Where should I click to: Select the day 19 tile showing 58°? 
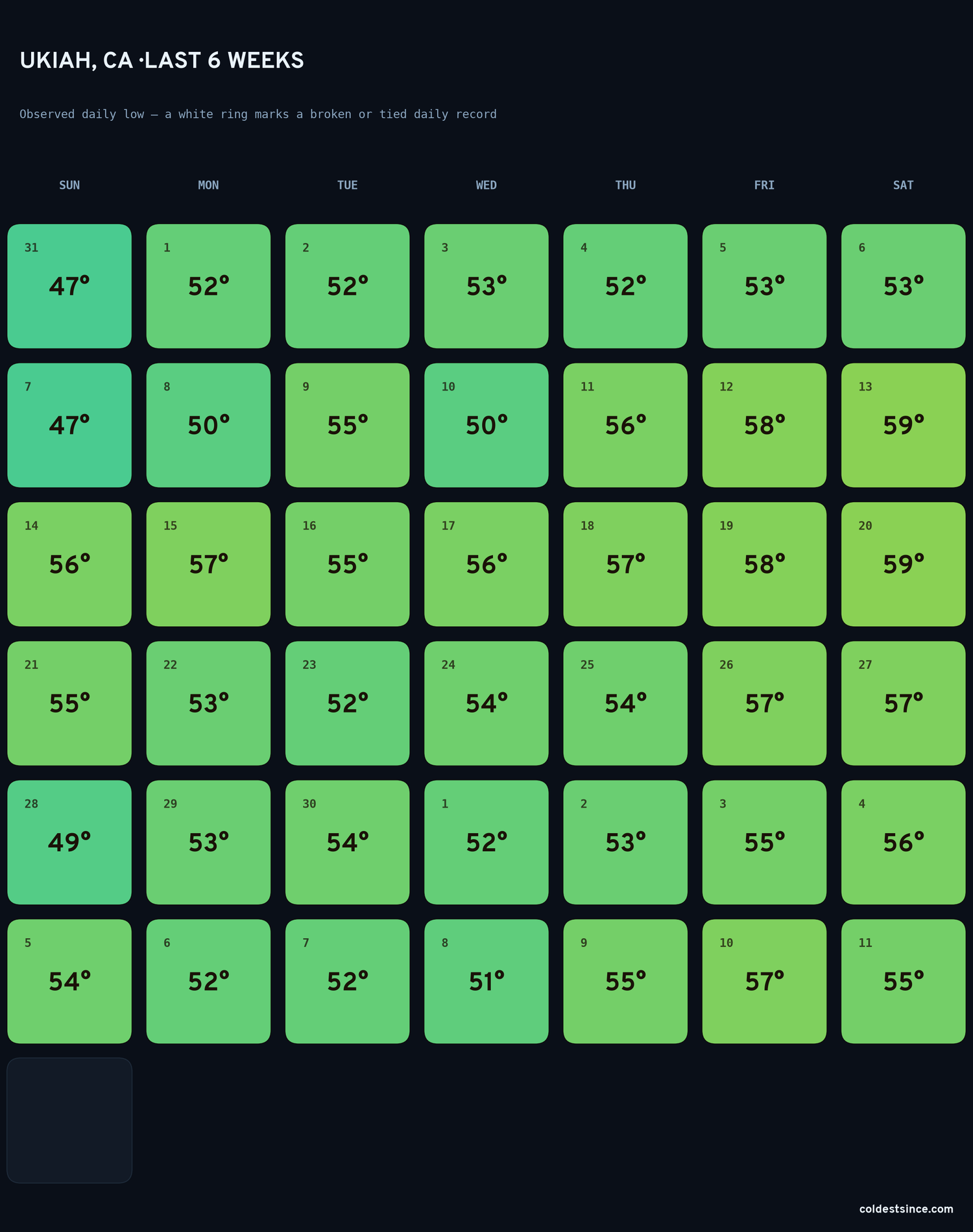tap(764, 564)
